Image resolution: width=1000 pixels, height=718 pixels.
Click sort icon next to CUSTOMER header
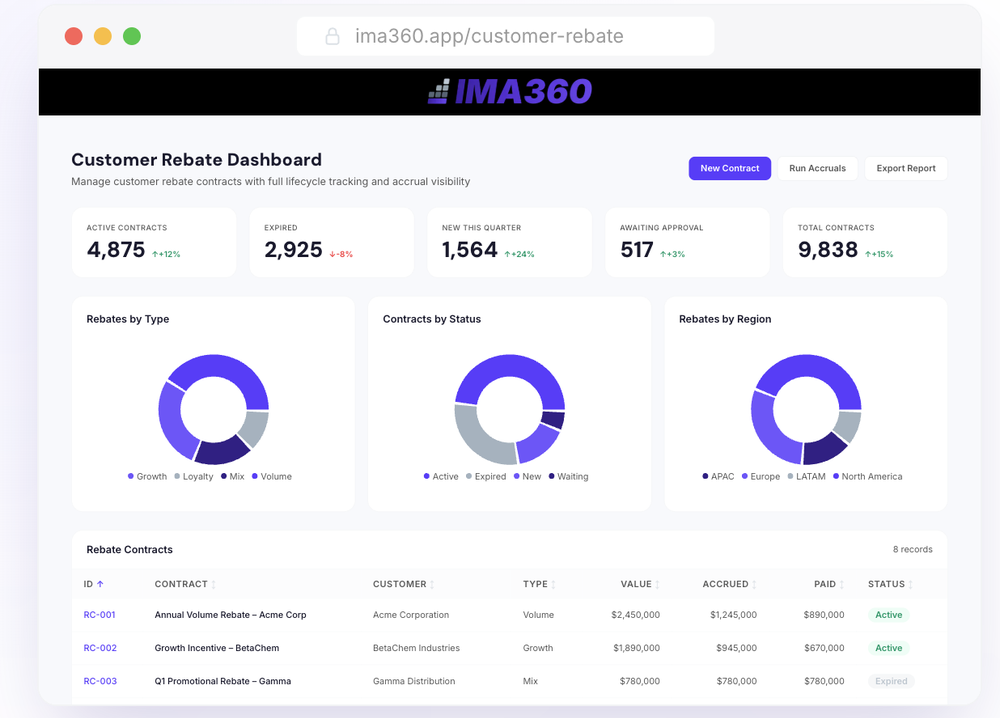432,584
